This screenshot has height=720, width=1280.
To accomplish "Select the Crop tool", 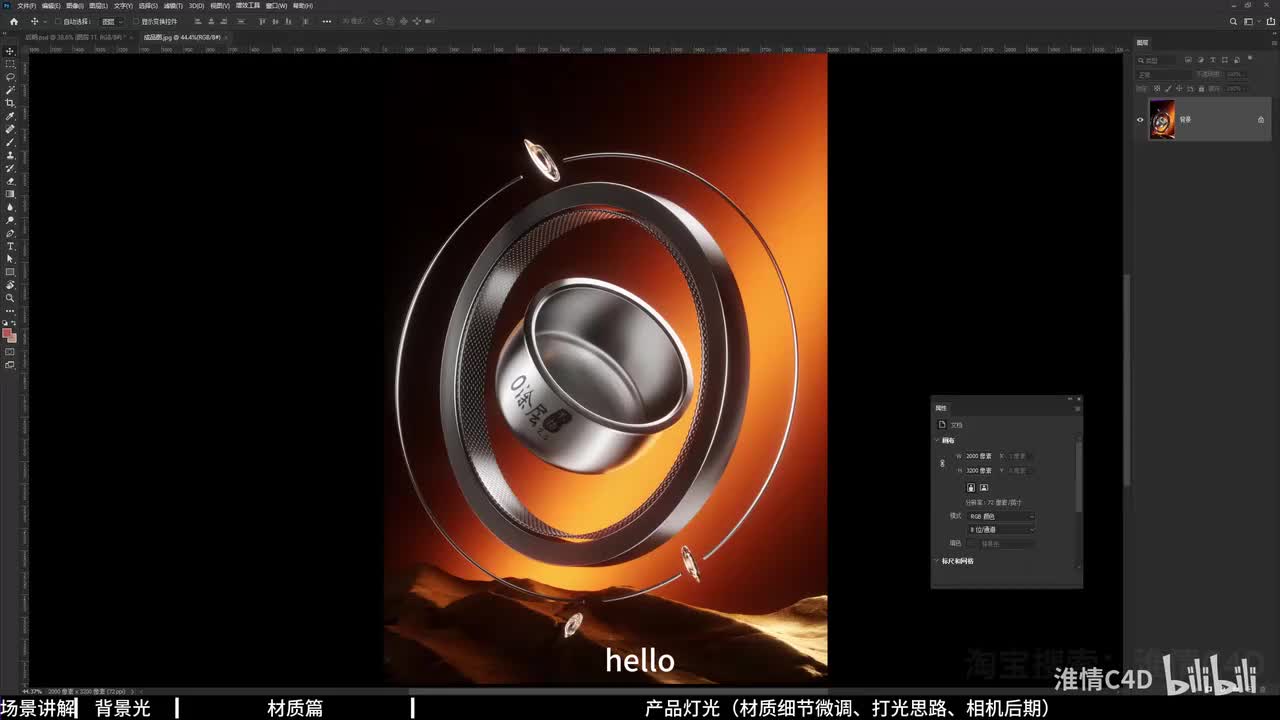I will coord(10,103).
